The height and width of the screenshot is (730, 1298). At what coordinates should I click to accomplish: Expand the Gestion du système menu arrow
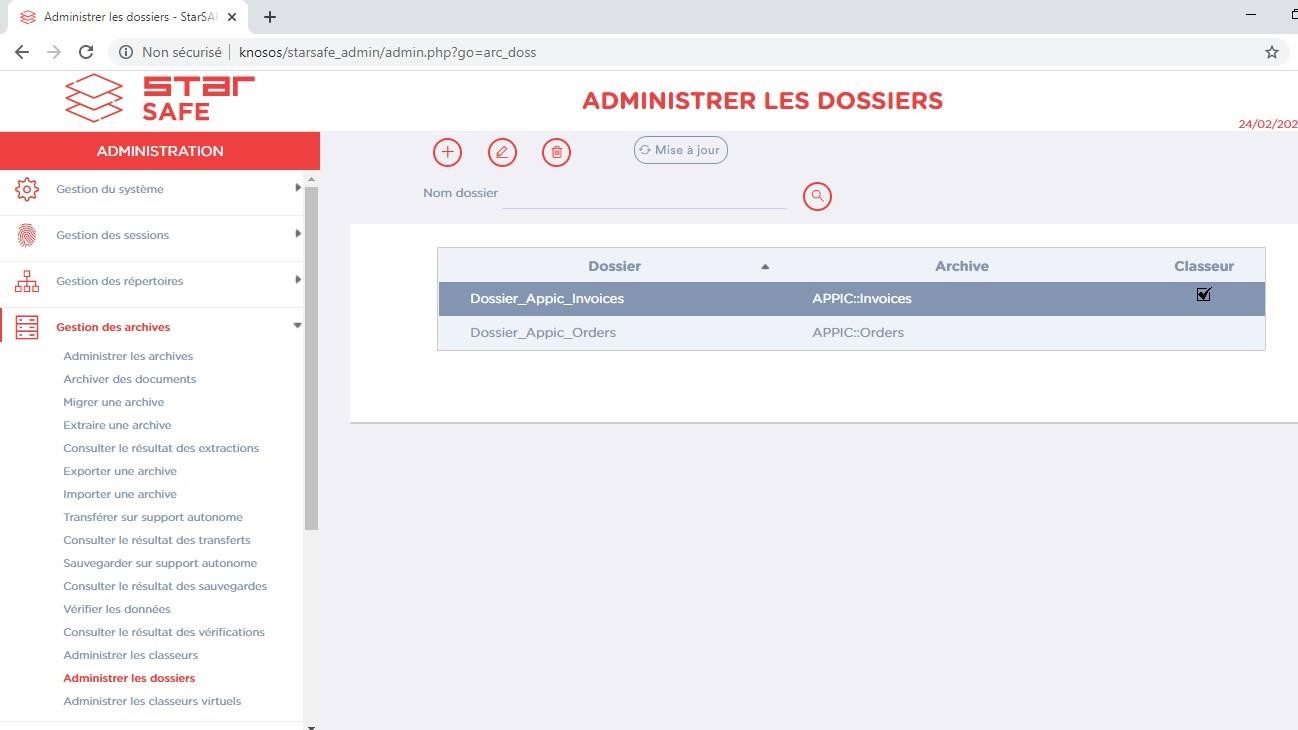pyautogui.click(x=297, y=188)
